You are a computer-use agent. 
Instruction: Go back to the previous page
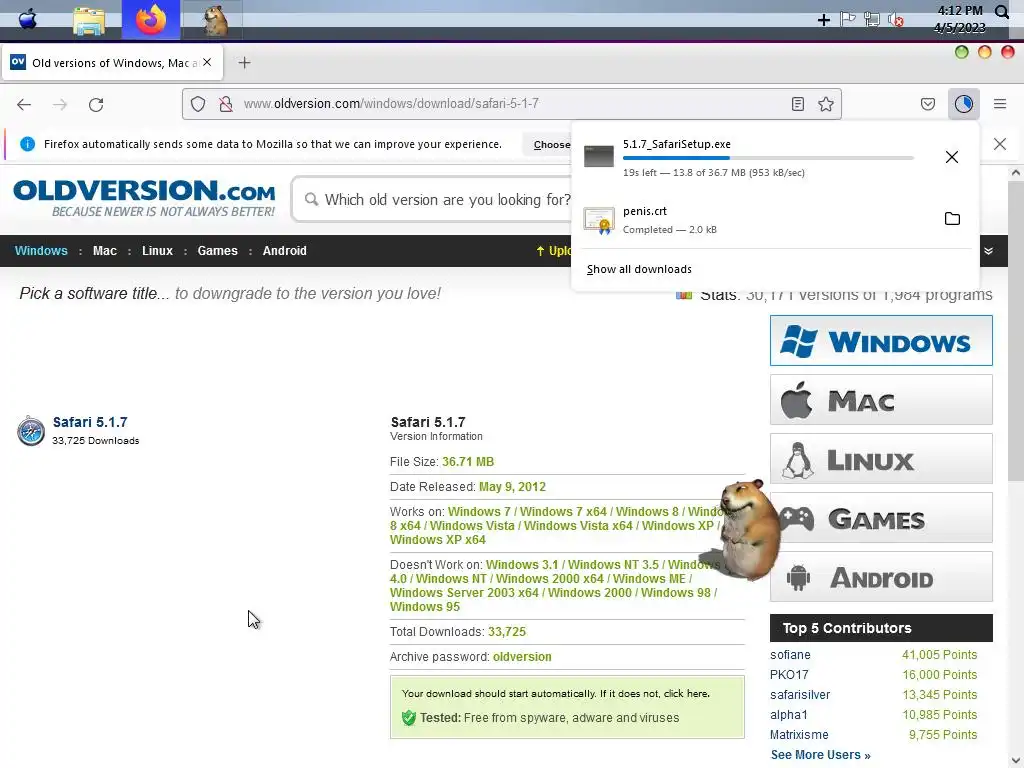click(x=24, y=104)
